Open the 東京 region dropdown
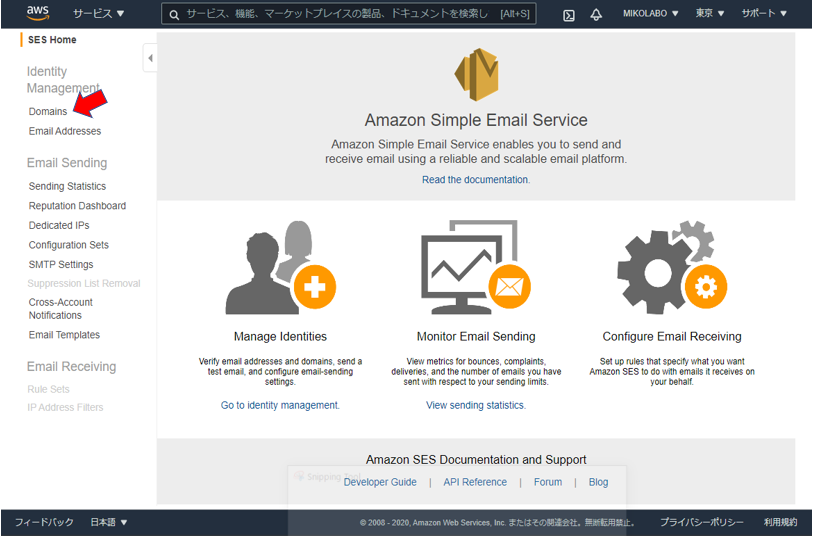The width and height of the screenshot is (813, 536). tap(709, 13)
